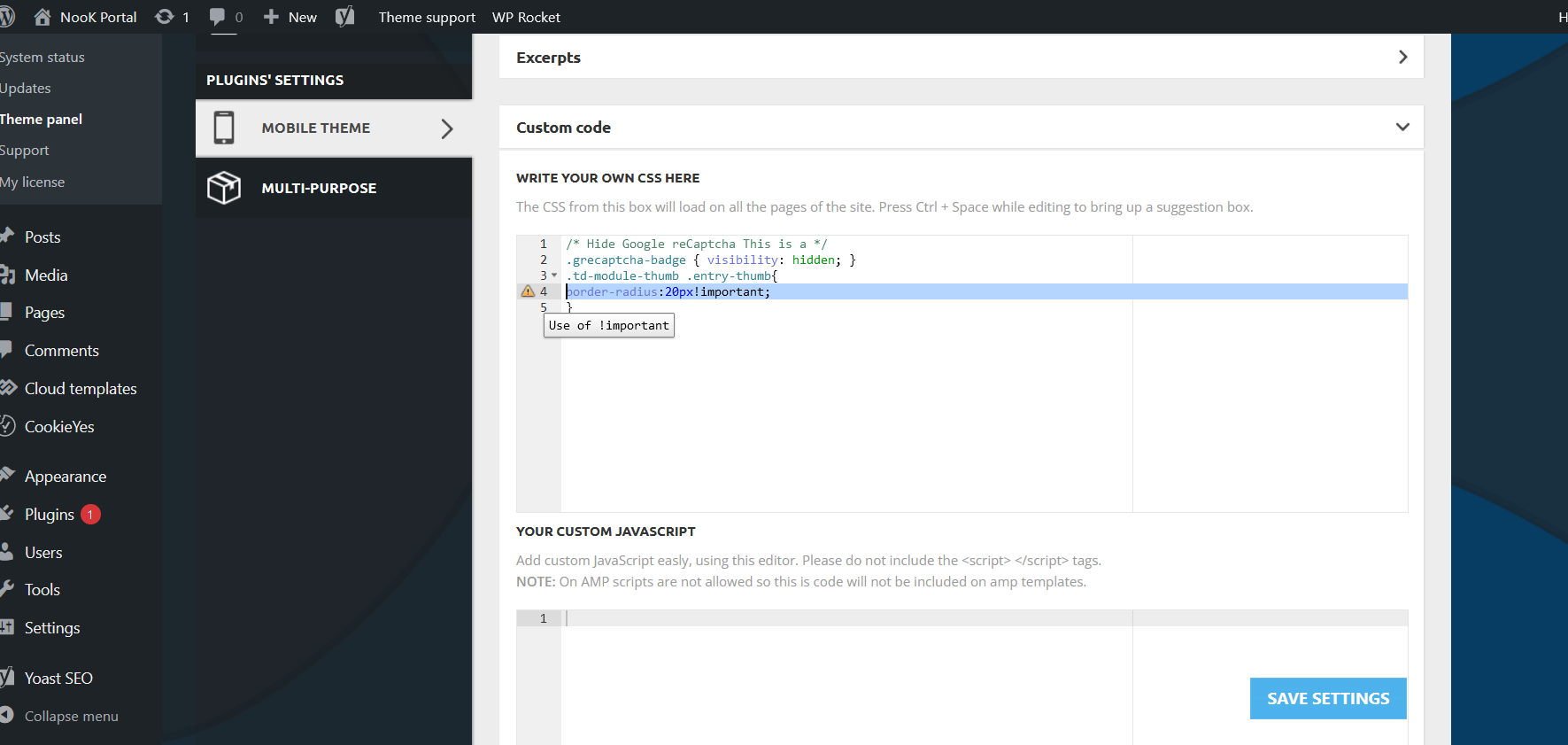Expand Mobile Theme chevron arrow

coord(447,128)
